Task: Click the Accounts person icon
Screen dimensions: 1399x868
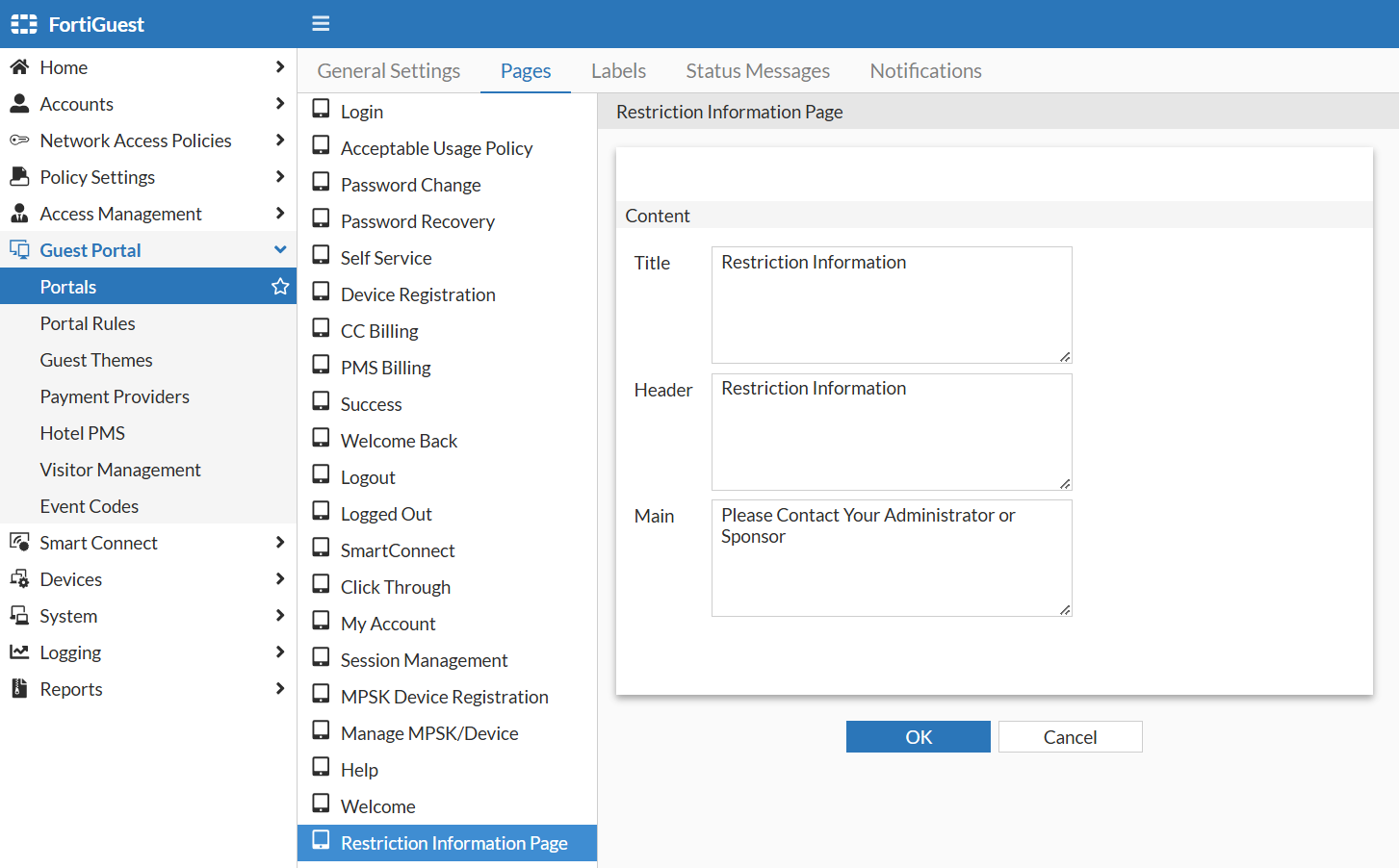Action: coord(19,103)
